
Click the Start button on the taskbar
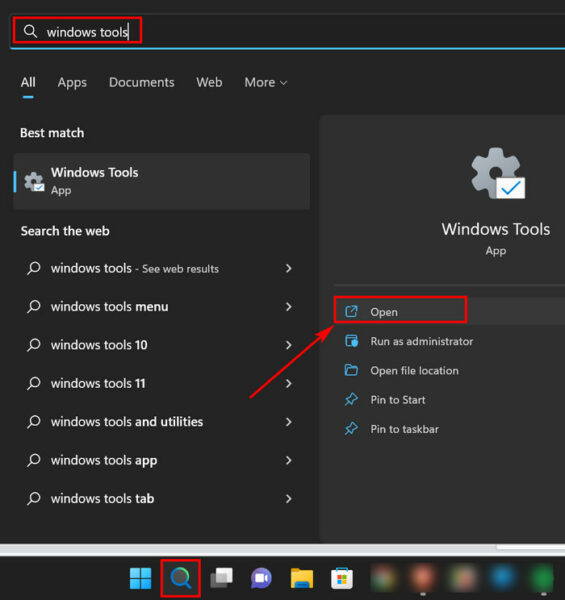coord(140,578)
